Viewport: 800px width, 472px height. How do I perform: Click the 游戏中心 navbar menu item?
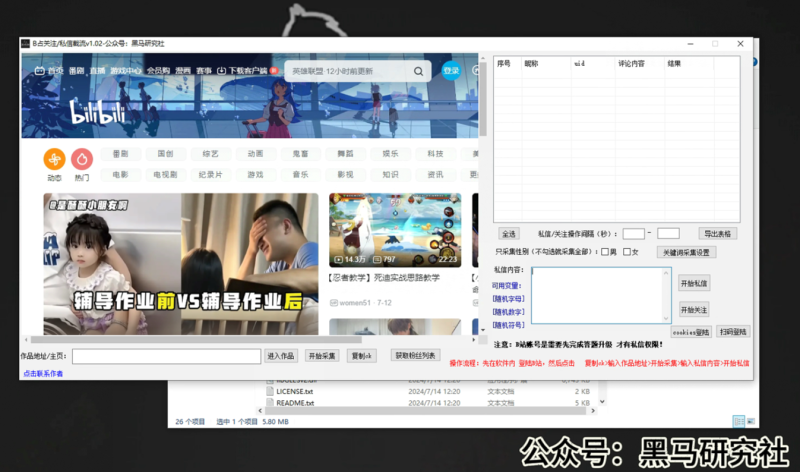point(126,71)
